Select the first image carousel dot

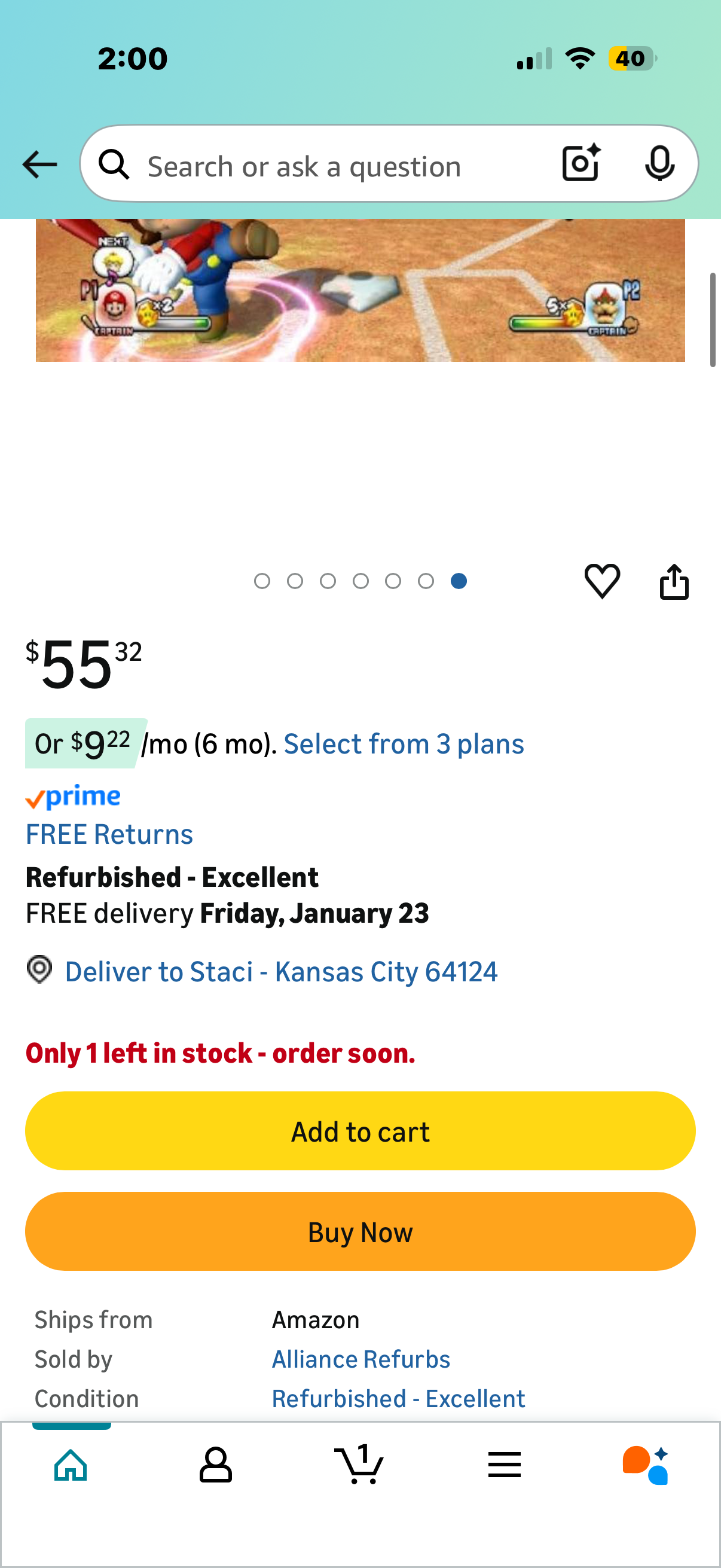[262, 581]
